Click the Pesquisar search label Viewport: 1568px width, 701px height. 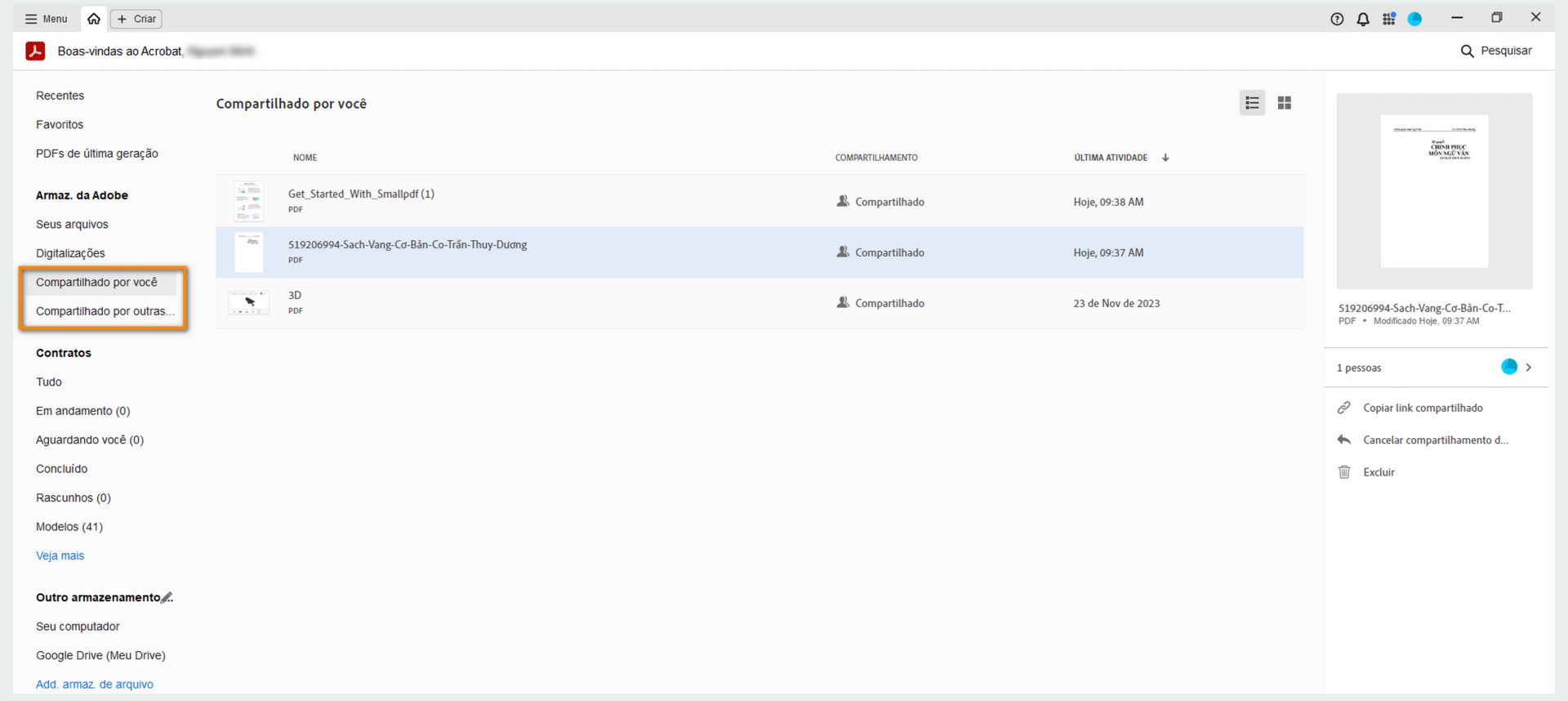tap(1506, 51)
